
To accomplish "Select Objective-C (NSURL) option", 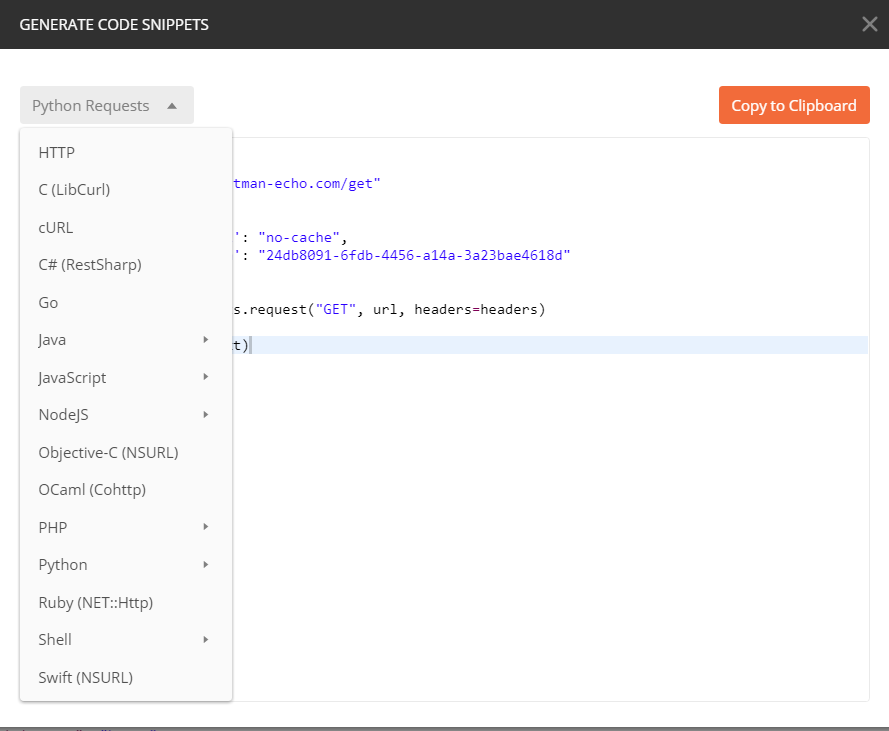I will [108, 452].
